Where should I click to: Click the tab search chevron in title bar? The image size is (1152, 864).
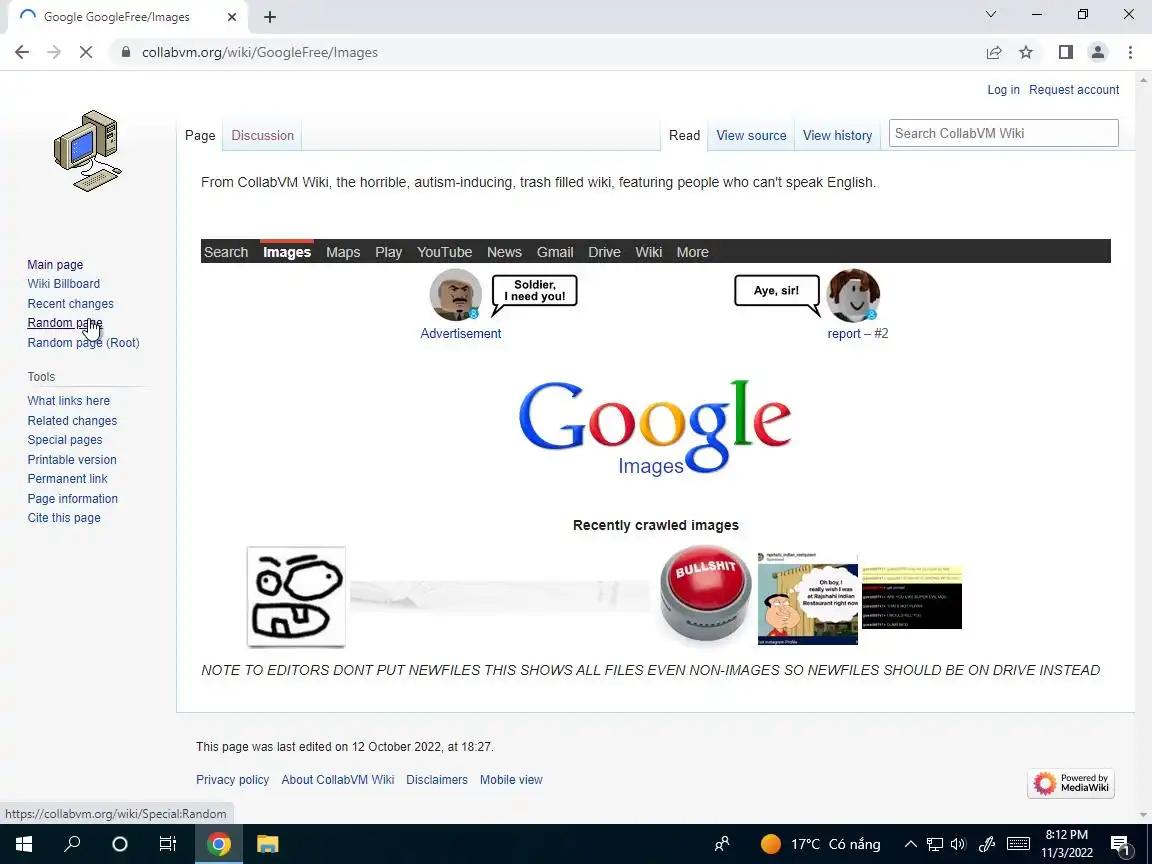pyautogui.click(x=990, y=14)
